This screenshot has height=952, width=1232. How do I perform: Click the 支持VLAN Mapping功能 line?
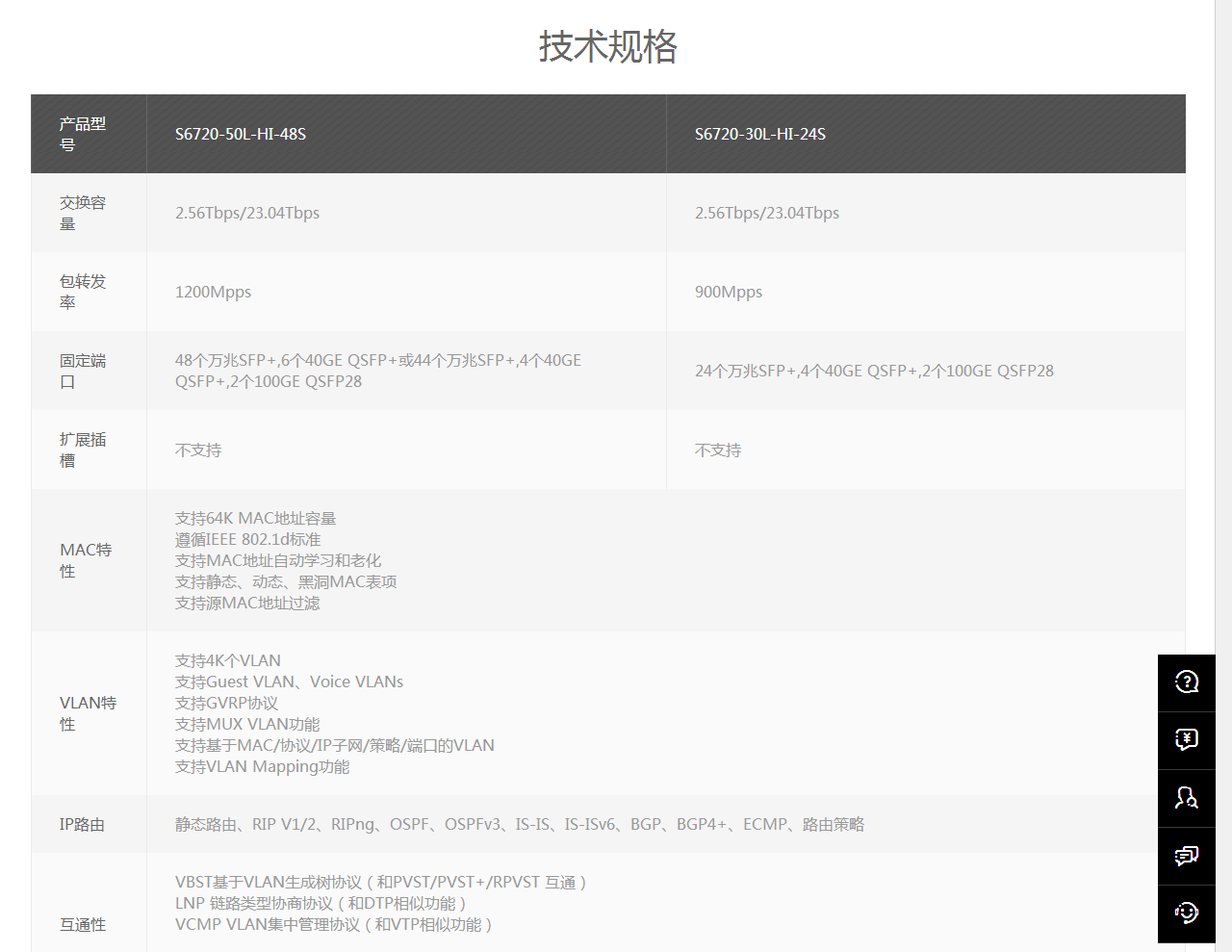[x=263, y=766]
